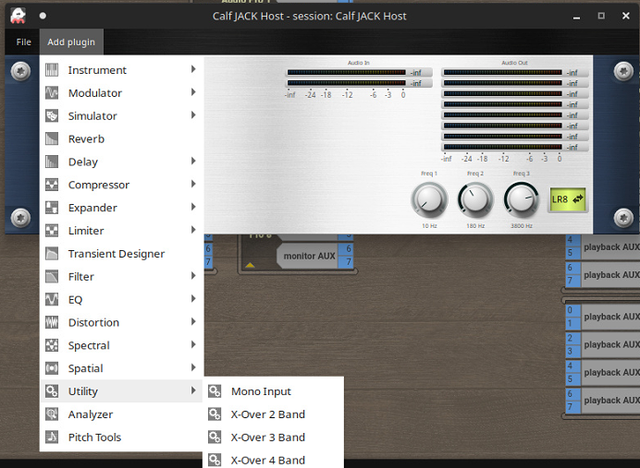Expand the Simulator submenu arrow
Viewport: 640px width, 468px height.
[193, 115]
